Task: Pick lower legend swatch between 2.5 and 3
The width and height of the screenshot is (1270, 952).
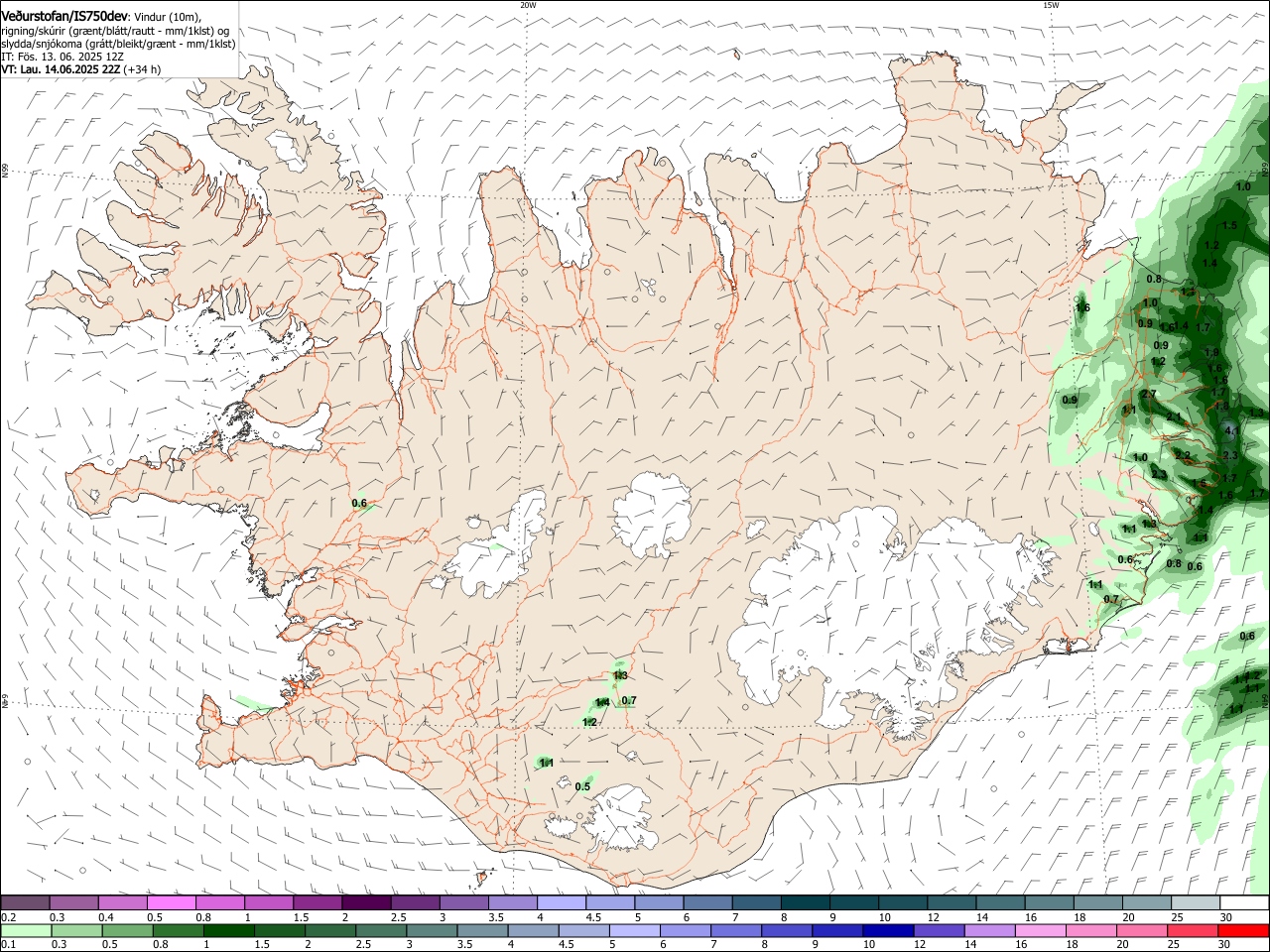Action: [x=380, y=930]
